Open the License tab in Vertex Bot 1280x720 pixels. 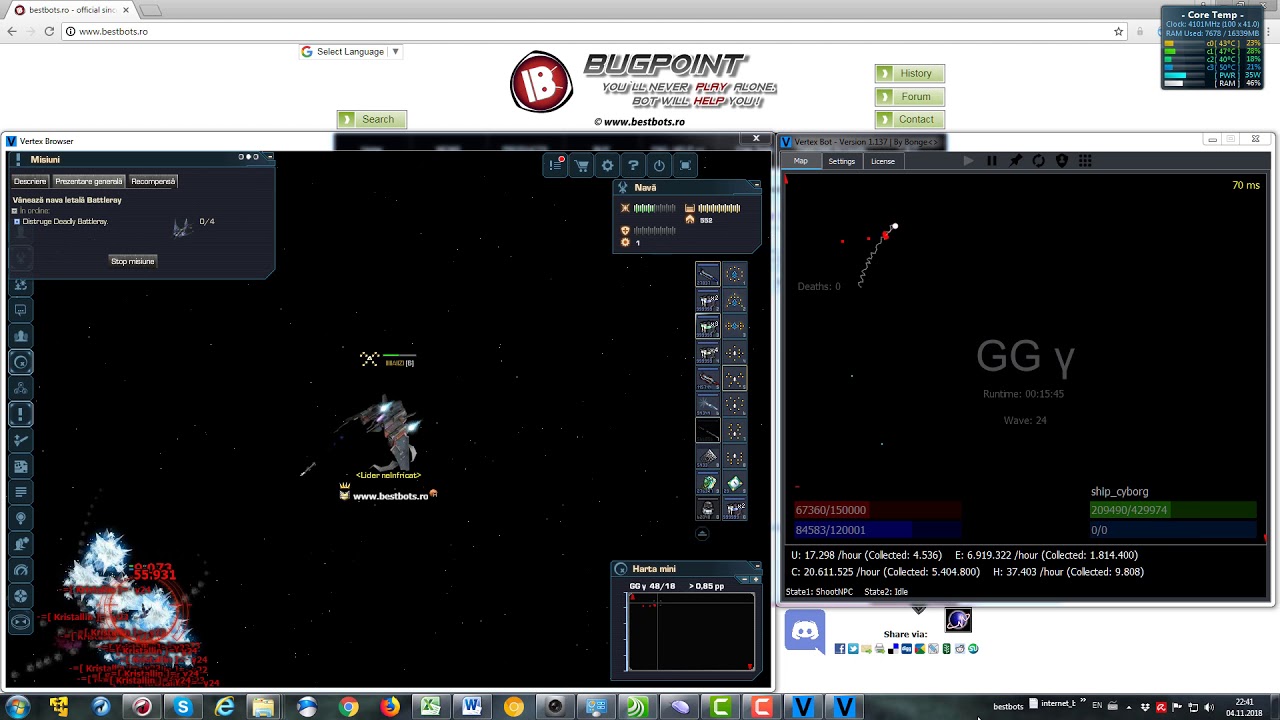883,161
